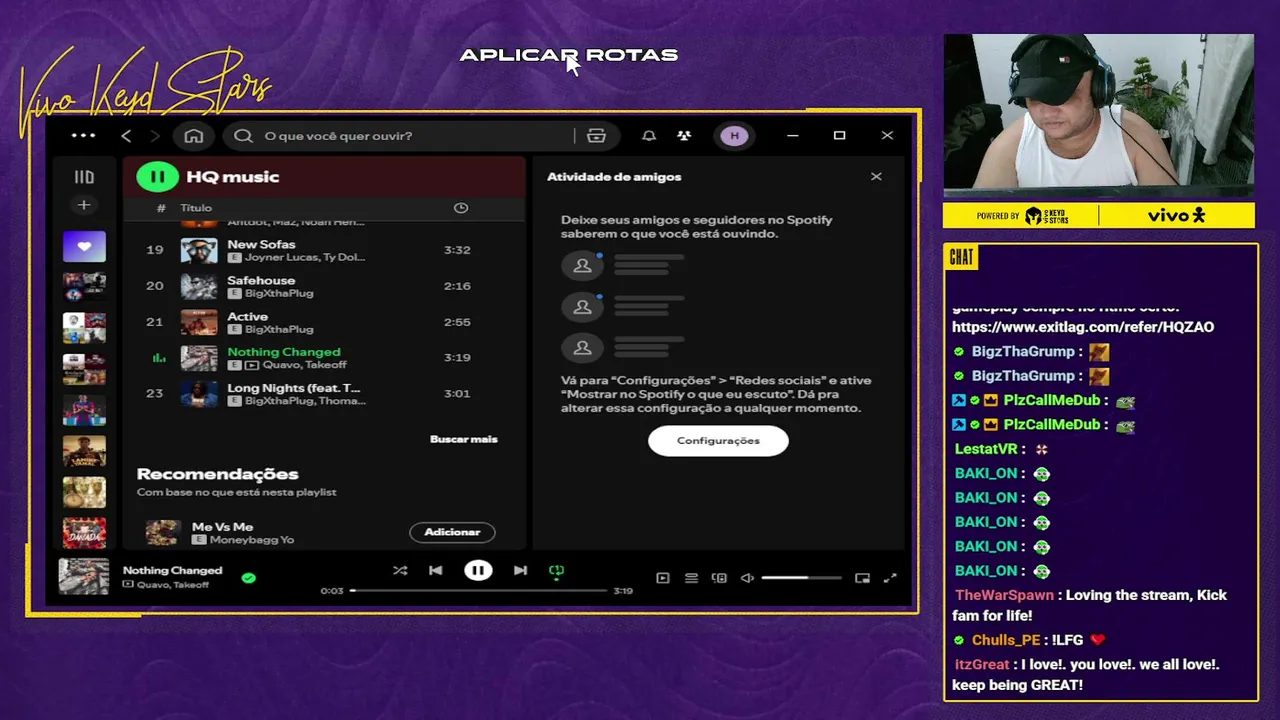This screenshot has height=720, width=1280.
Task: Open the queue icon
Action: tap(691, 578)
